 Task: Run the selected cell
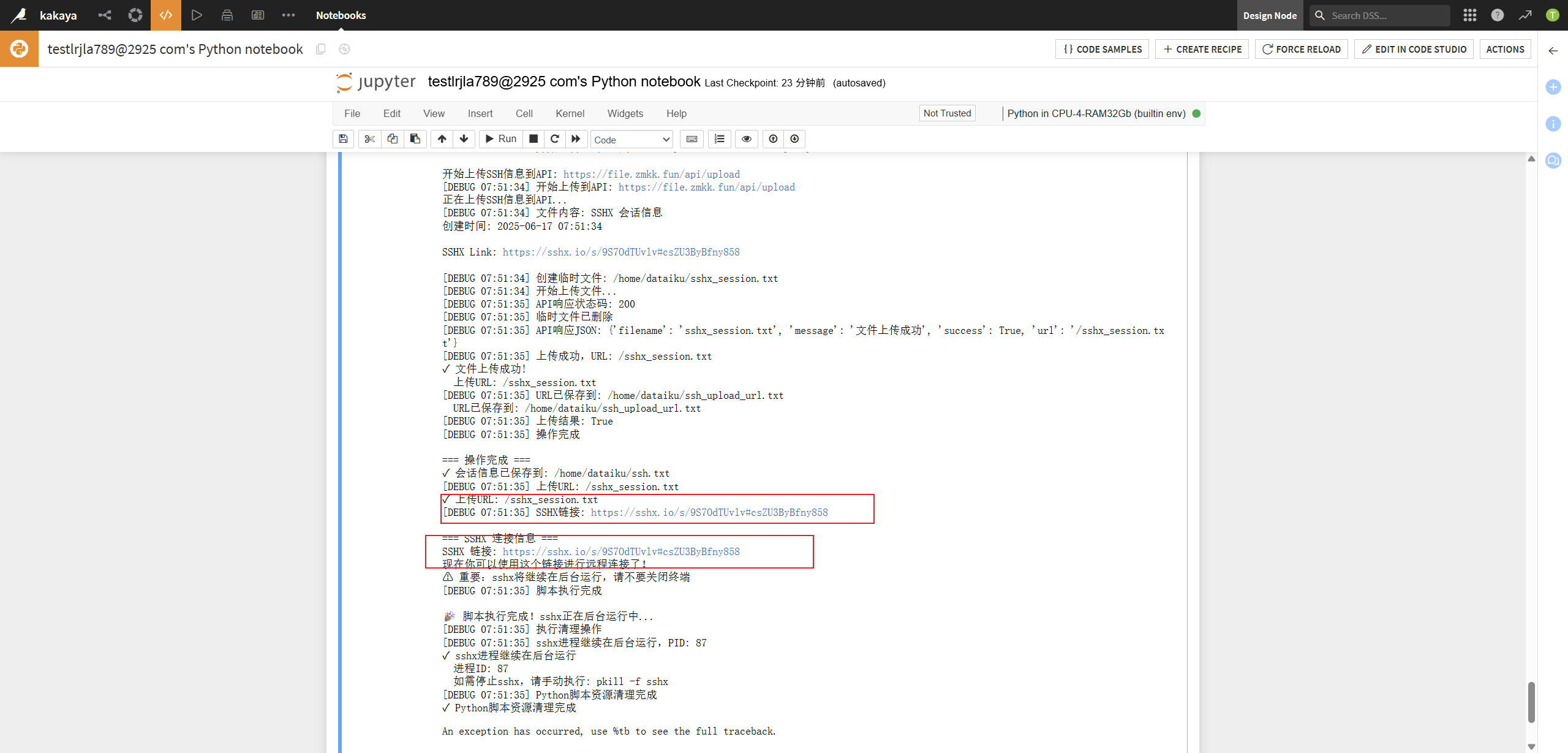click(501, 139)
